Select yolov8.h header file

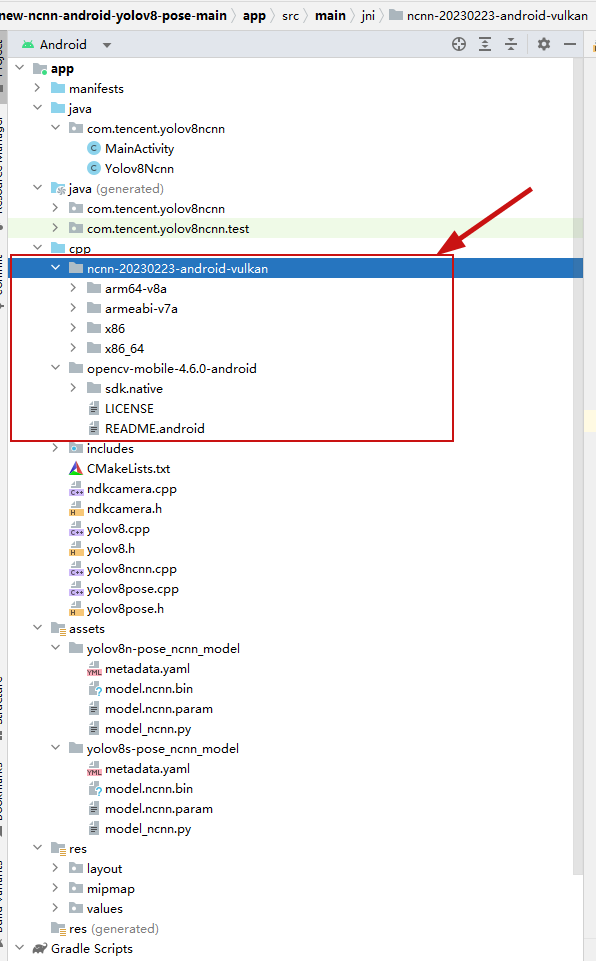[110, 549]
